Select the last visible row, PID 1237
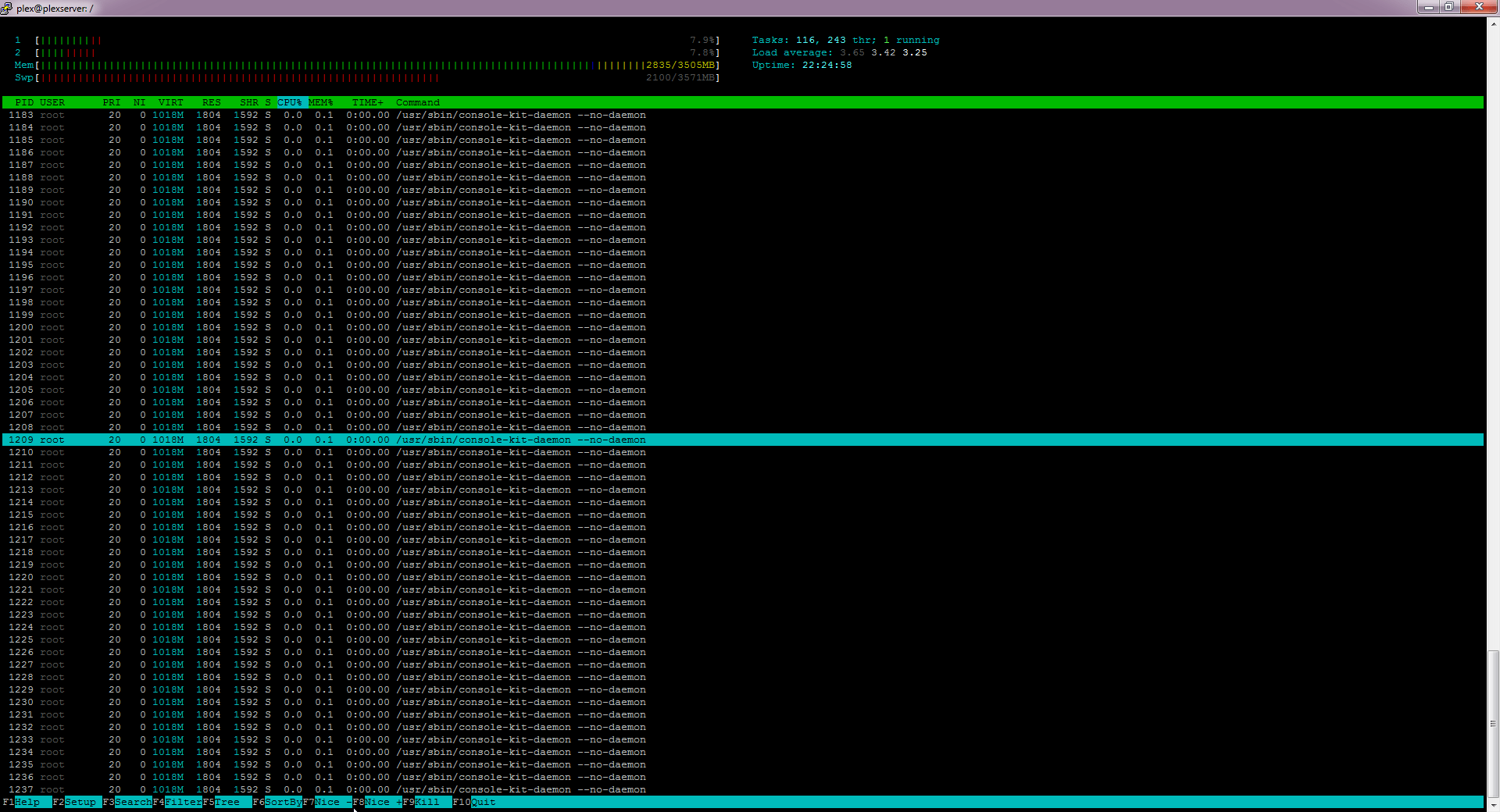 [x=743, y=790]
